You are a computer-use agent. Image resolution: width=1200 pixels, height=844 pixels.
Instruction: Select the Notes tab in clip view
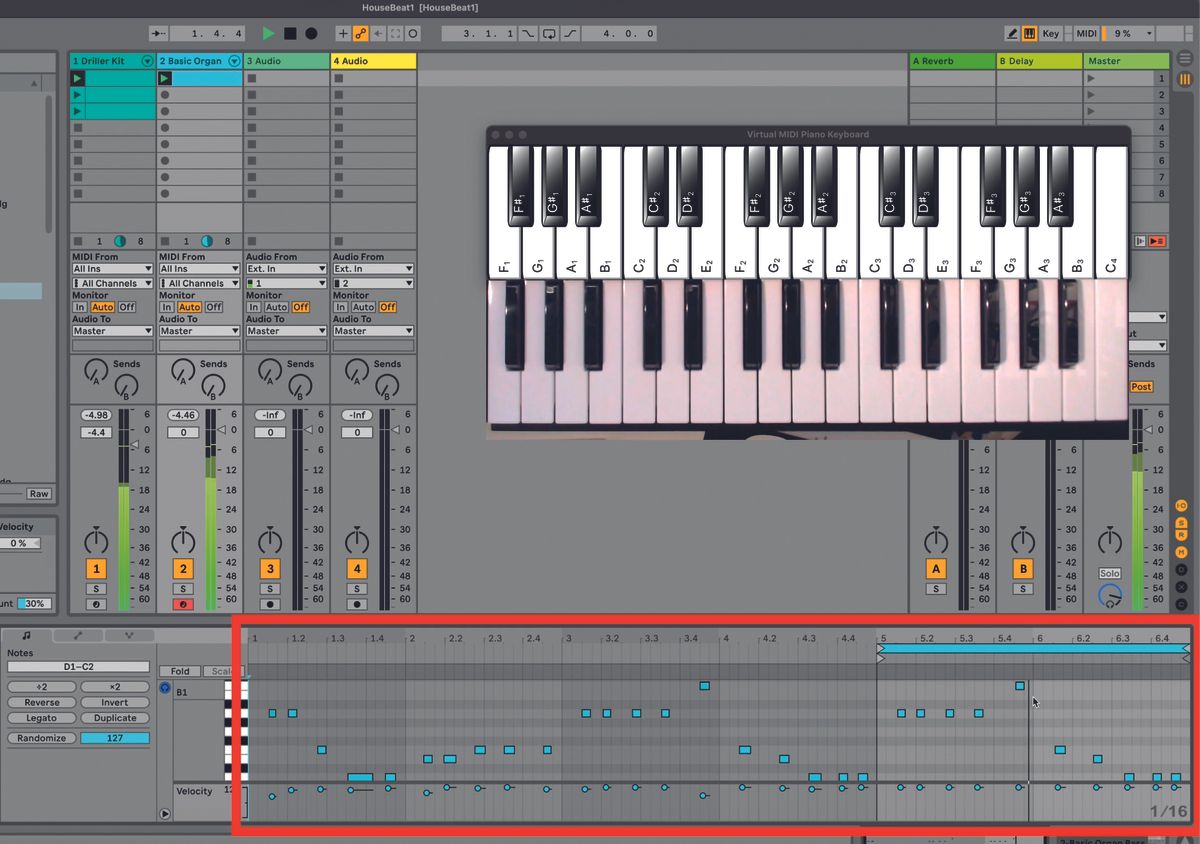tap(27, 635)
